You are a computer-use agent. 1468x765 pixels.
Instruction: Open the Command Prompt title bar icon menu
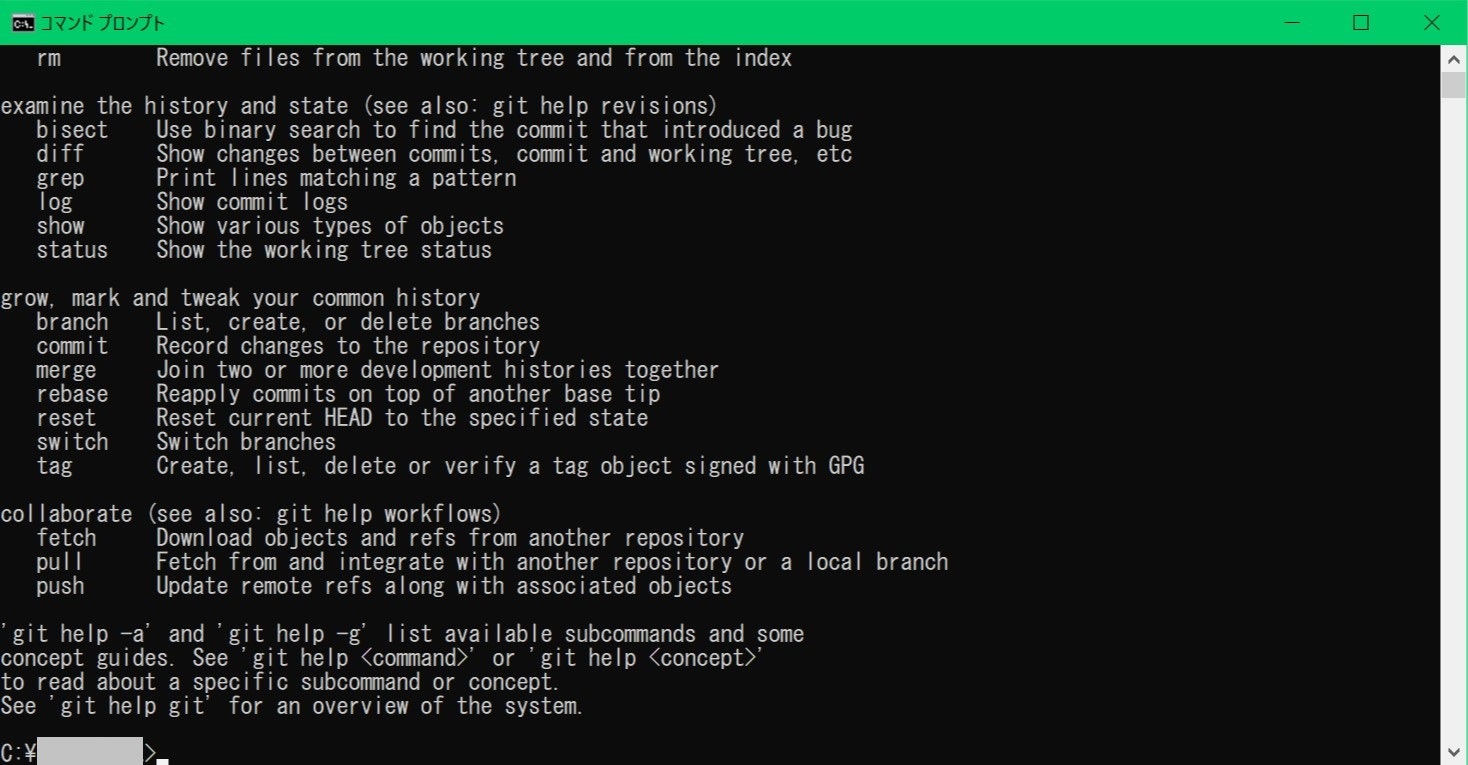[23, 22]
